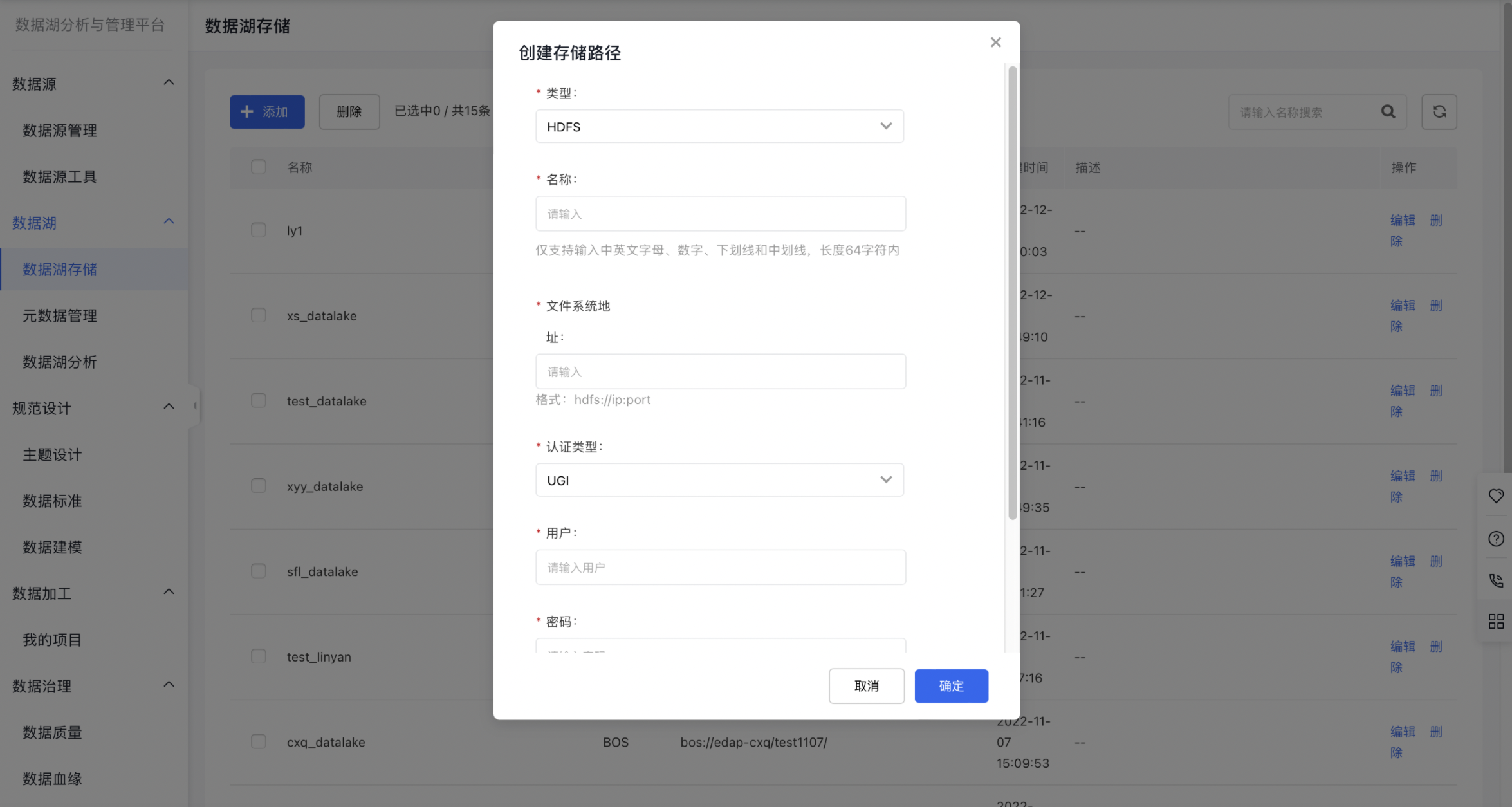The width and height of the screenshot is (1512, 807).
Task: Click 编辑 link for test_linyan row
Action: pyautogui.click(x=1403, y=647)
